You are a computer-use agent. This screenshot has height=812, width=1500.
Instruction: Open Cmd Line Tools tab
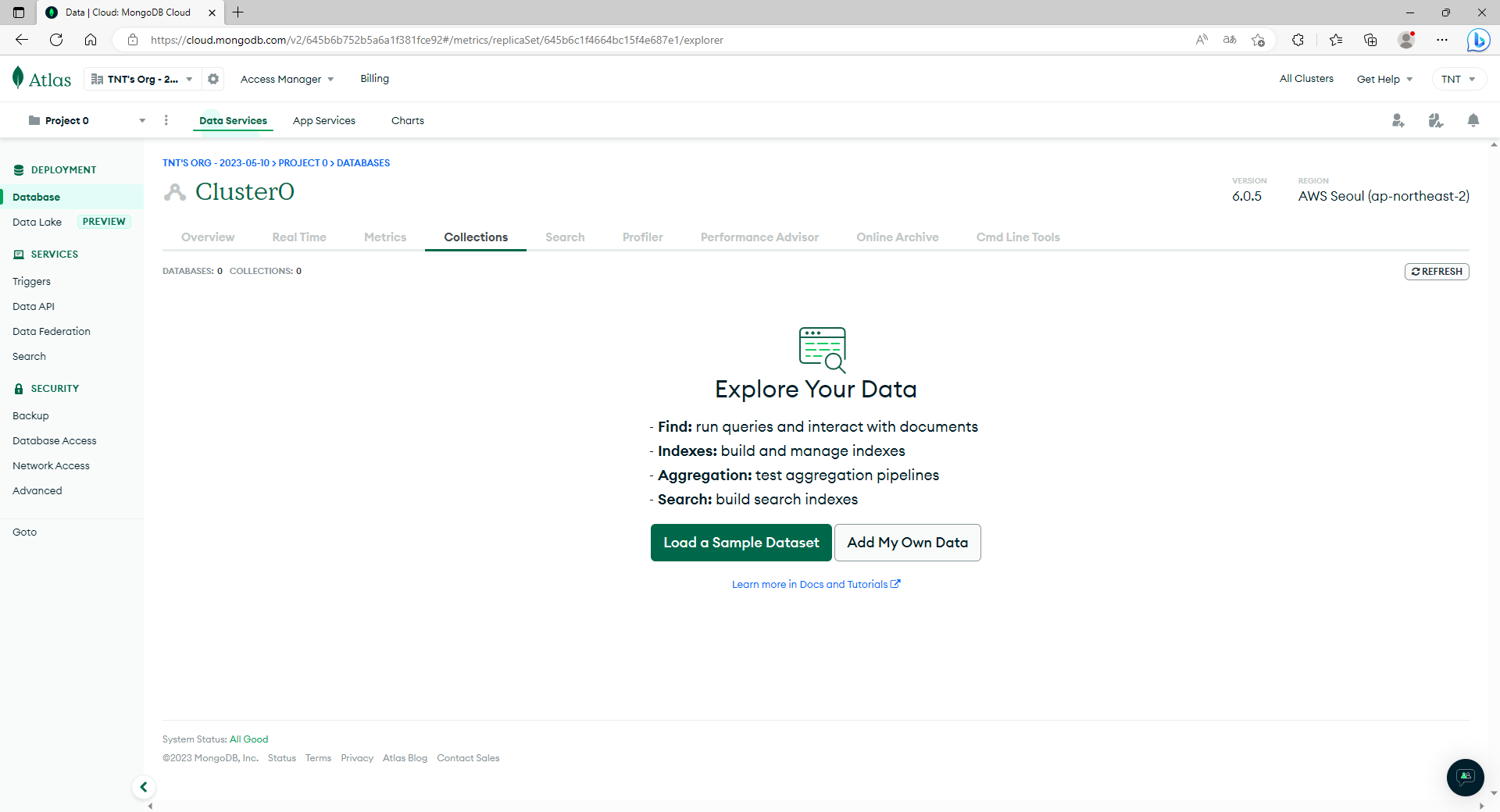click(1018, 237)
